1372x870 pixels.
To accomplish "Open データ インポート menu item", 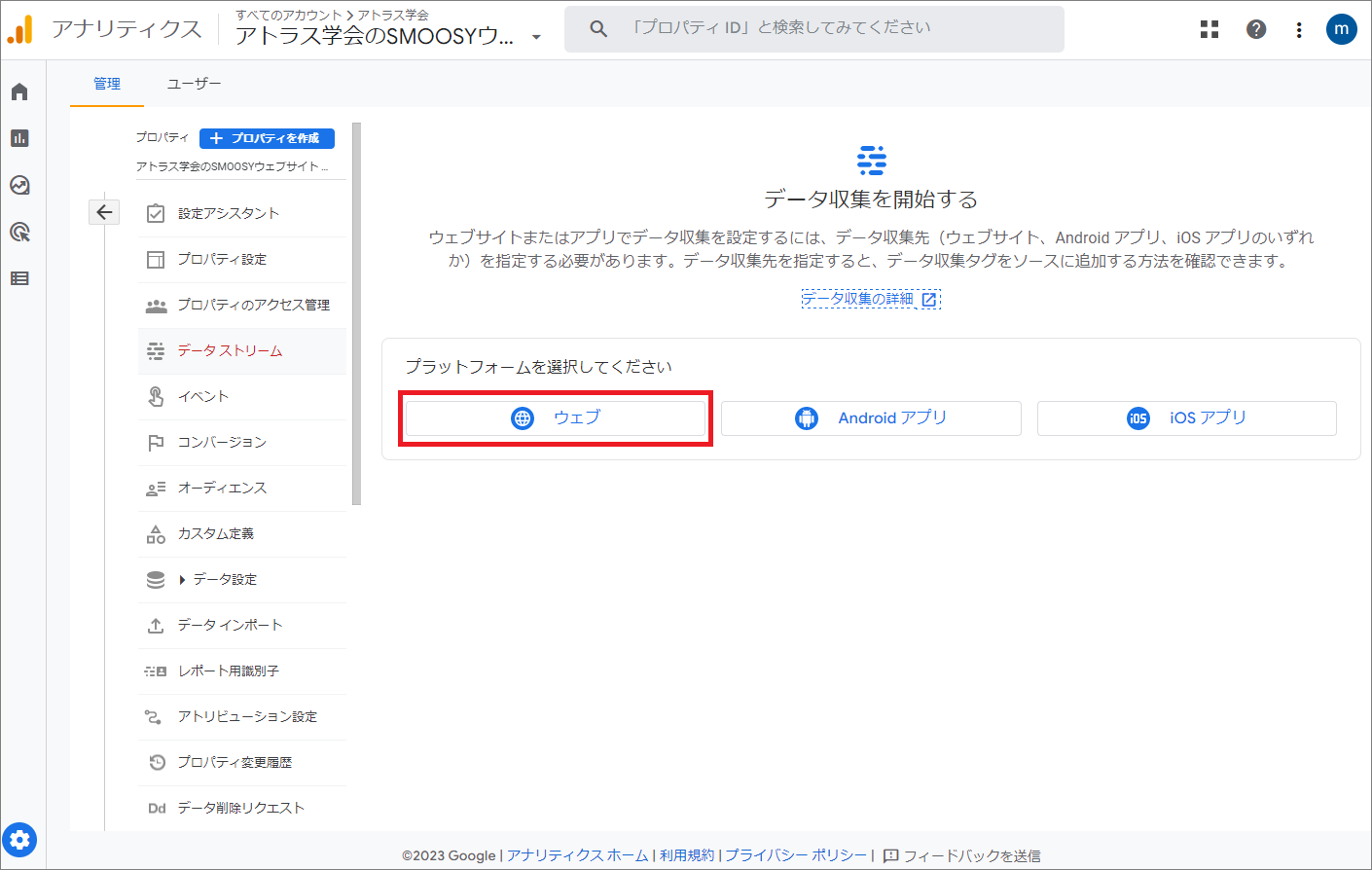I will pos(242,625).
